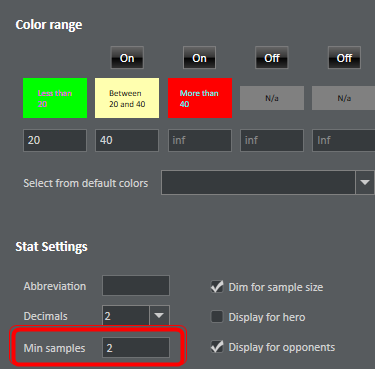Enable the first Off switch above N/a
This screenshot has height=369, width=375.
click(x=272, y=58)
